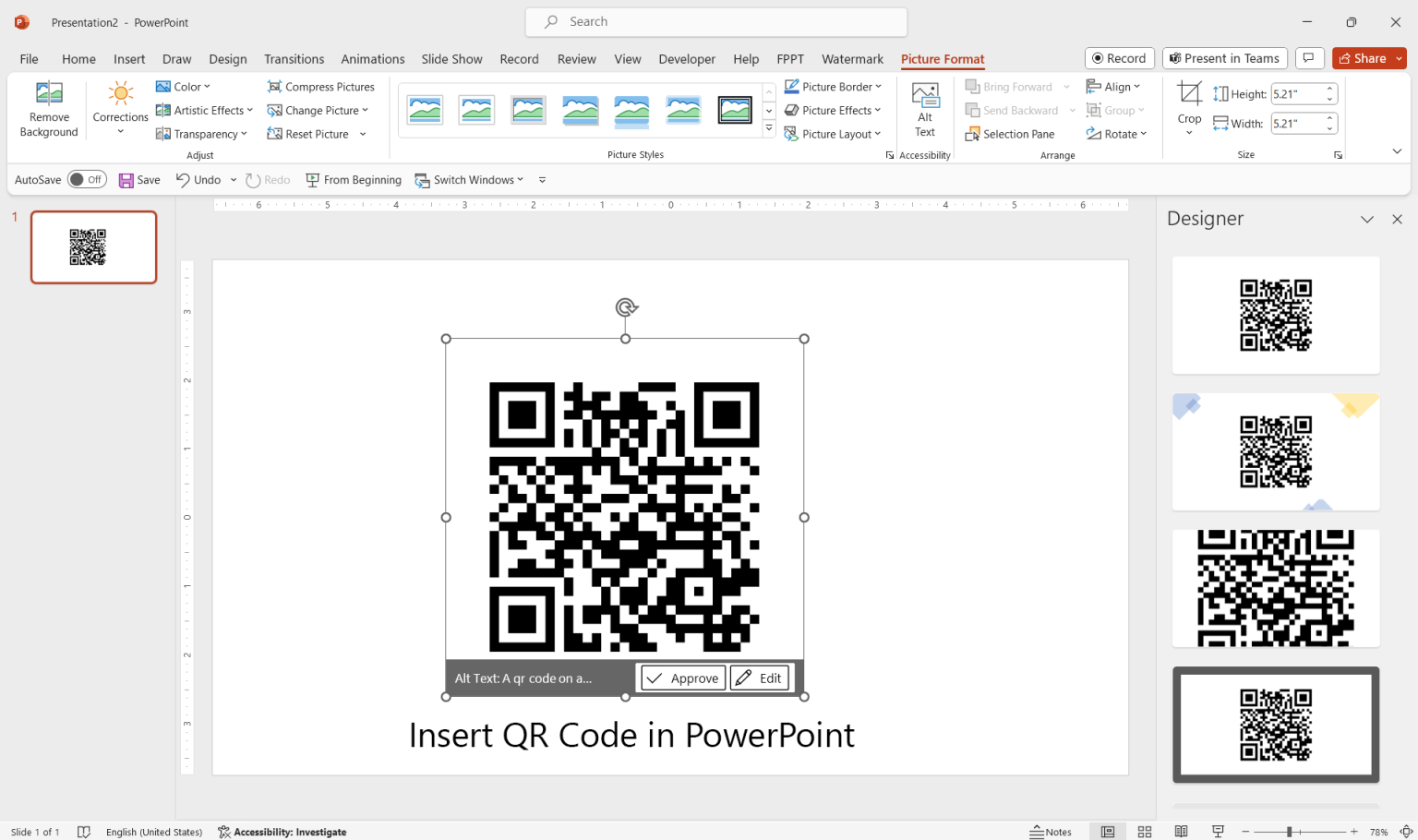Open the Developer ribbon tab

687,58
